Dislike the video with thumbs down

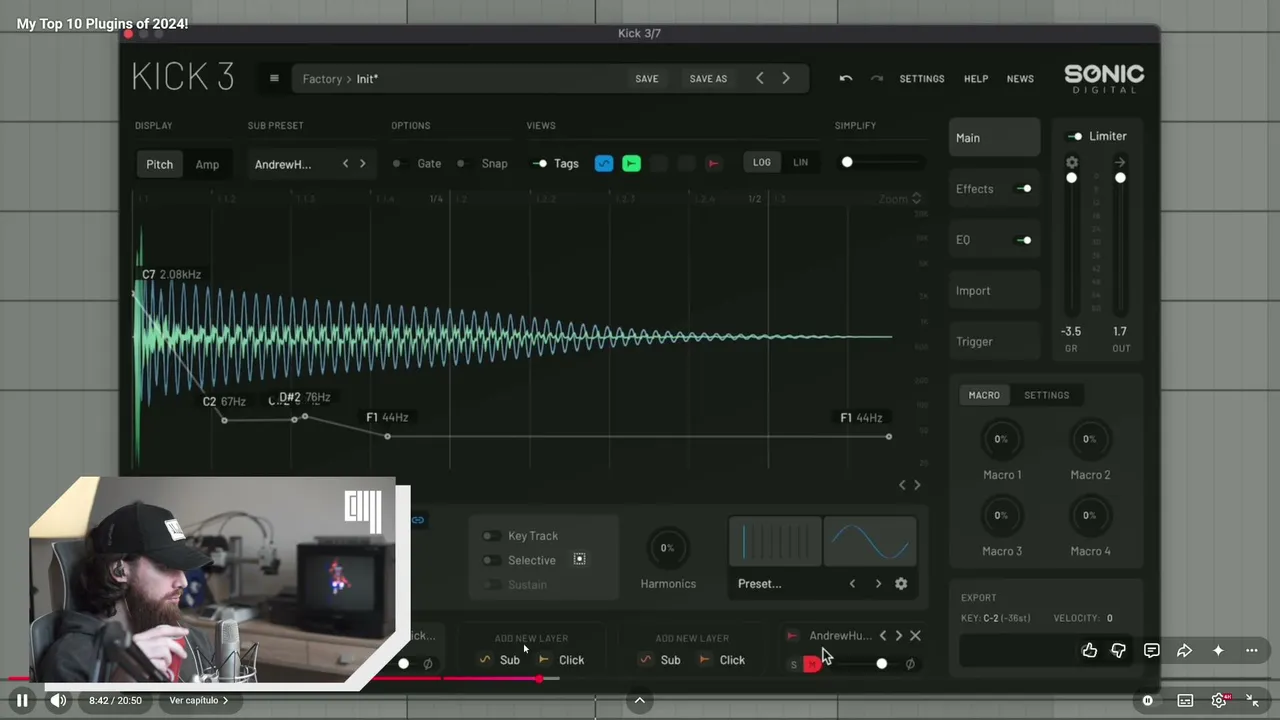(x=1119, y=651)
